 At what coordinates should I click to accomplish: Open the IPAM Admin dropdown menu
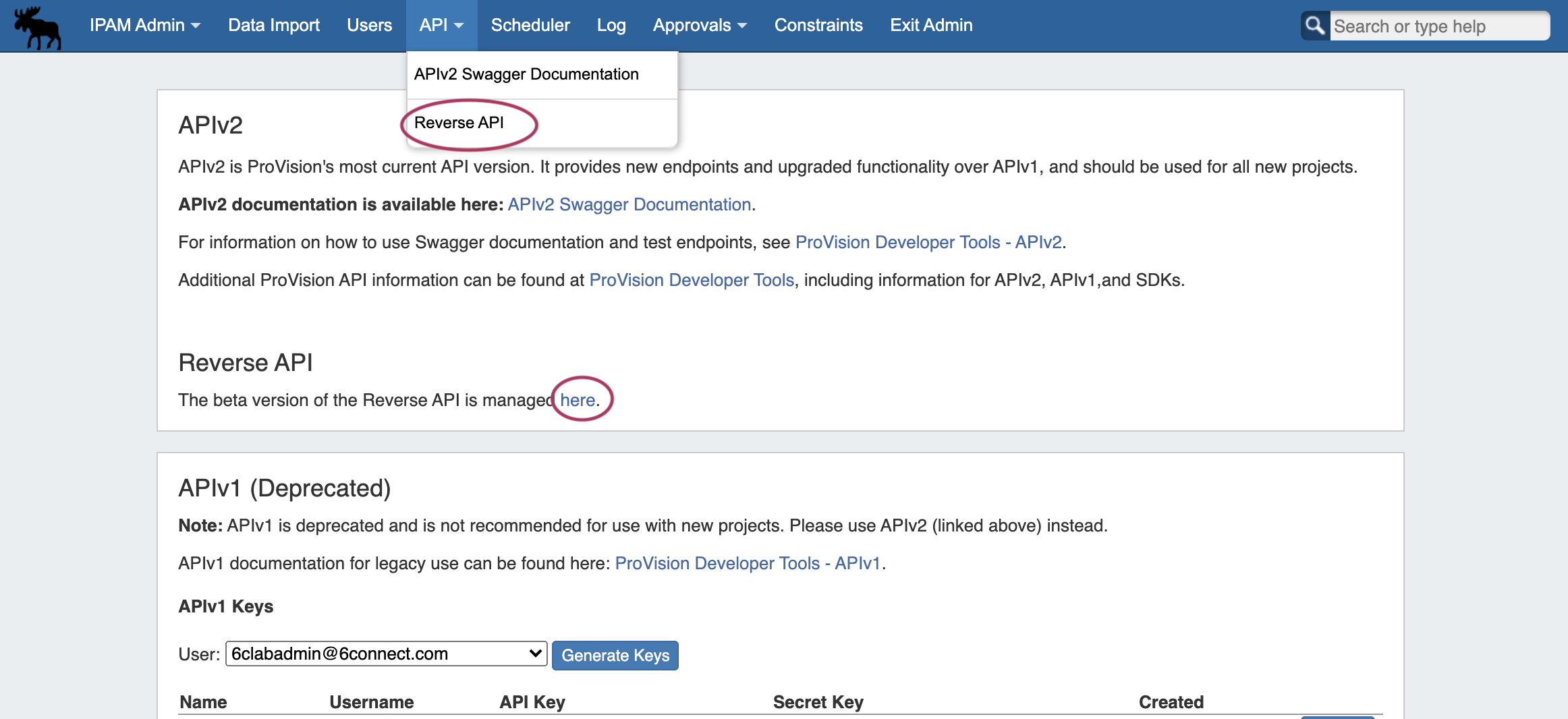(145, 26)
